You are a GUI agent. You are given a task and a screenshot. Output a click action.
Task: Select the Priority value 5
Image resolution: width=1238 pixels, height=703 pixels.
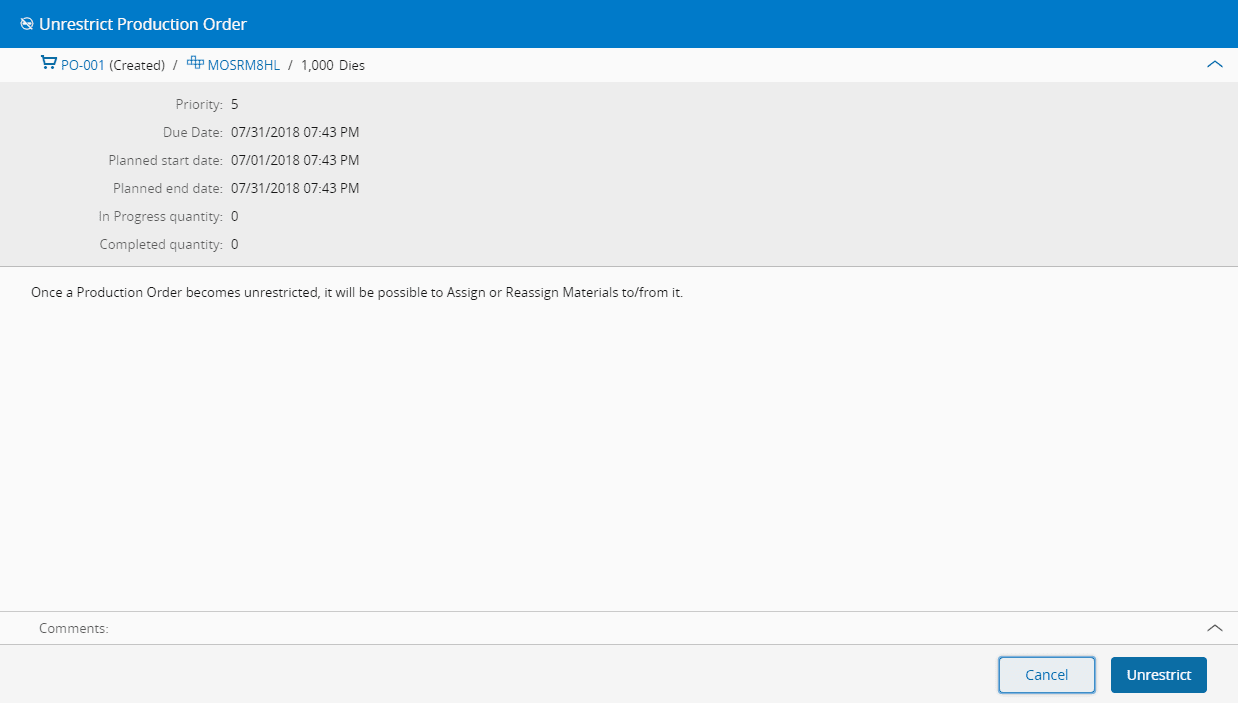pyautogui.click(x=235, y=104)
